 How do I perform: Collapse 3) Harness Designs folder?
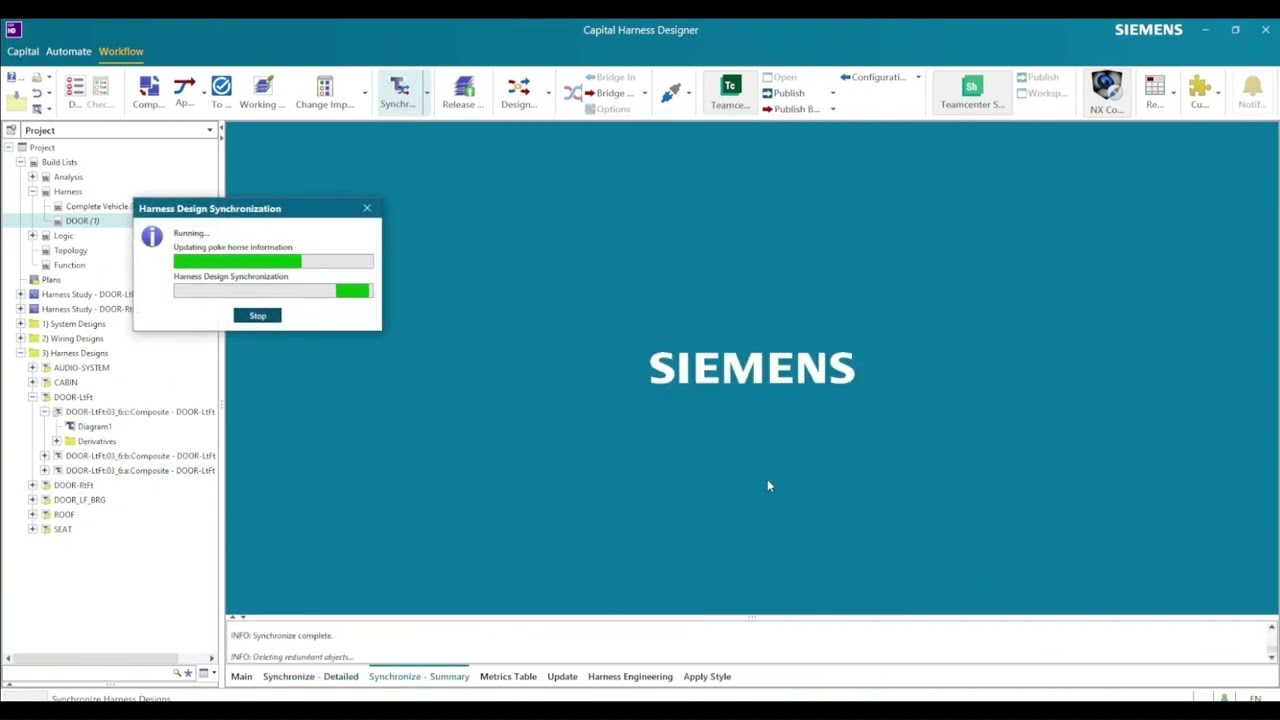click(20, 353)
